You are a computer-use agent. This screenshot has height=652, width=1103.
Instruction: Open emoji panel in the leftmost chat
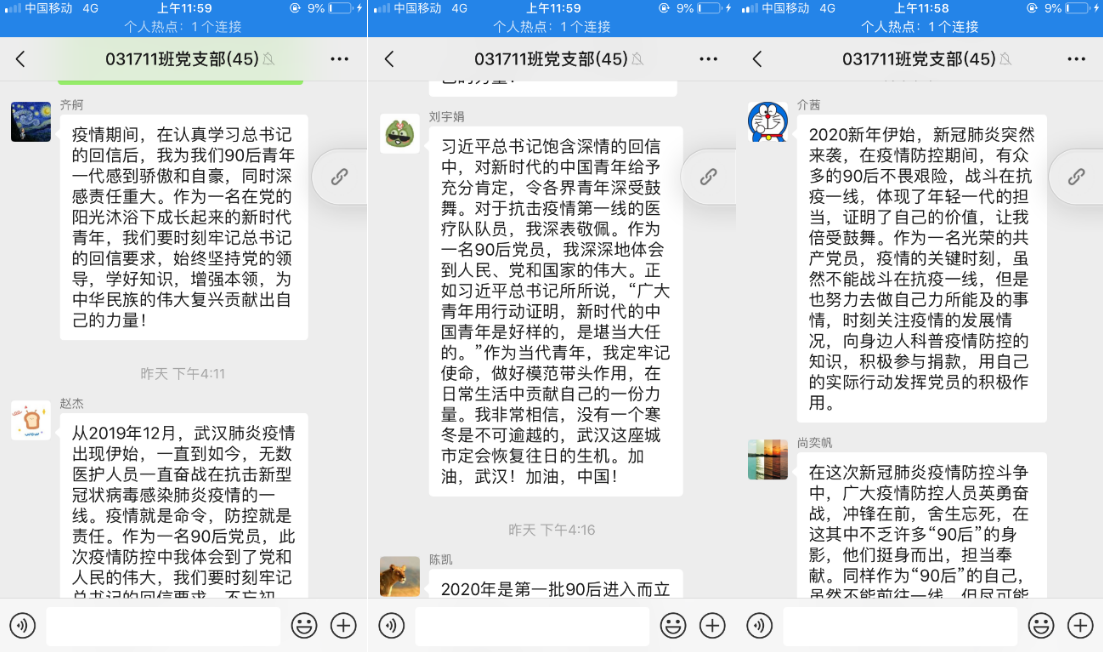point(304,626)
